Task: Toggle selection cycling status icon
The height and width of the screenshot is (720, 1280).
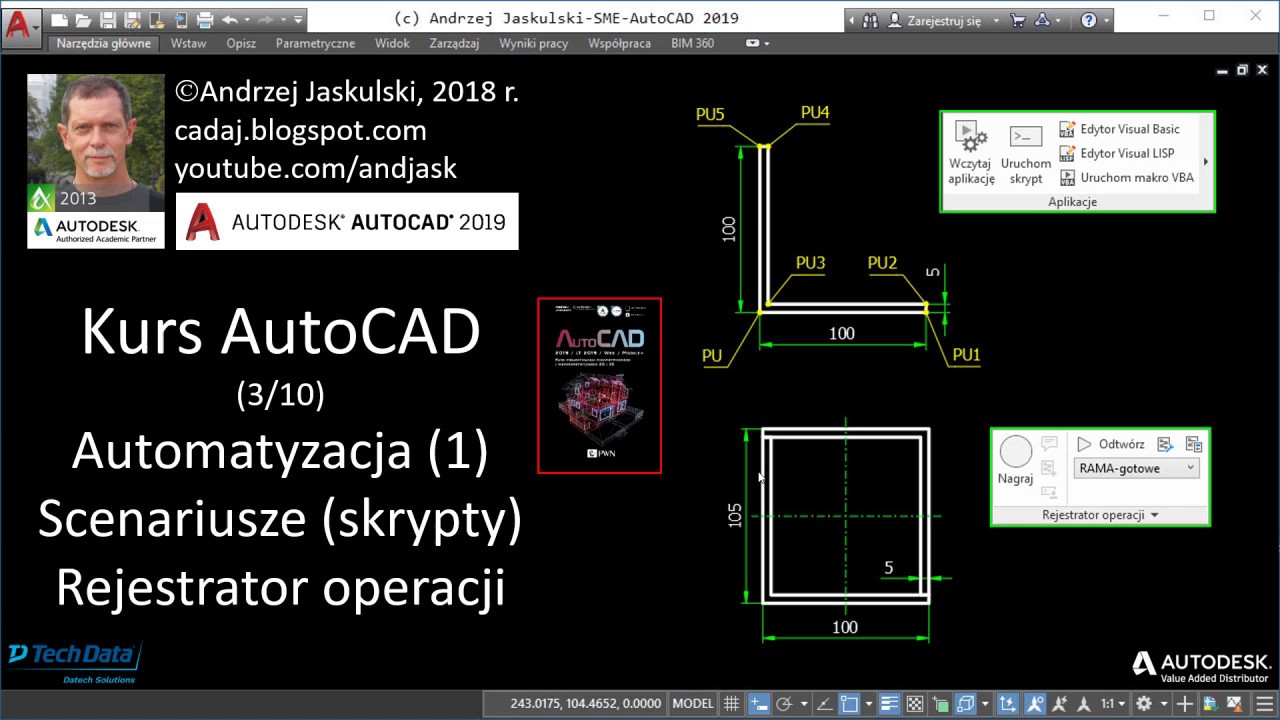Action: [940, 704]
